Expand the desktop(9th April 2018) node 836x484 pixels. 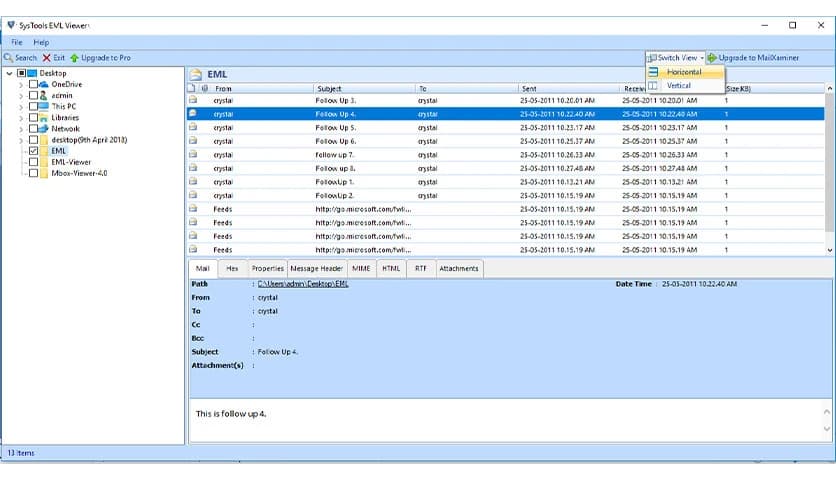[21, 140]
